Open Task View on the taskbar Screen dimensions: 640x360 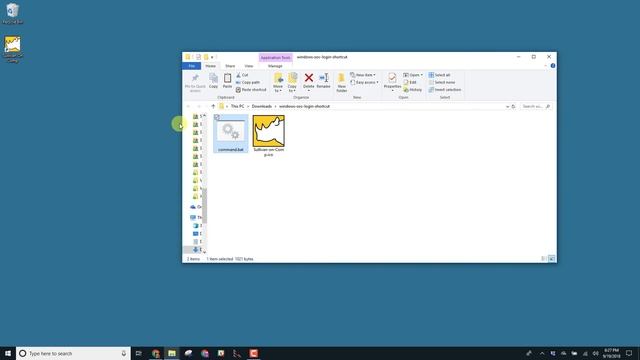click(x=138, y=353)
